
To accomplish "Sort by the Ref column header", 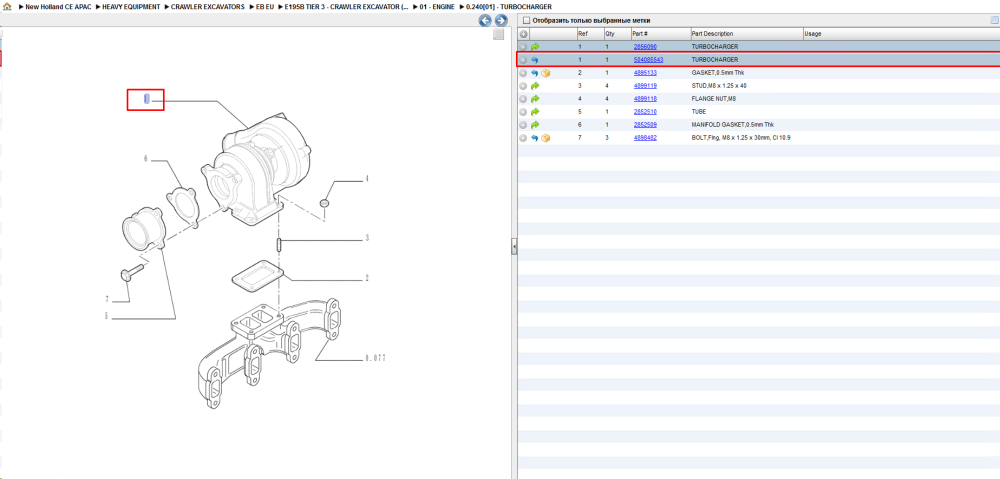I will click(x=589, y=34).
